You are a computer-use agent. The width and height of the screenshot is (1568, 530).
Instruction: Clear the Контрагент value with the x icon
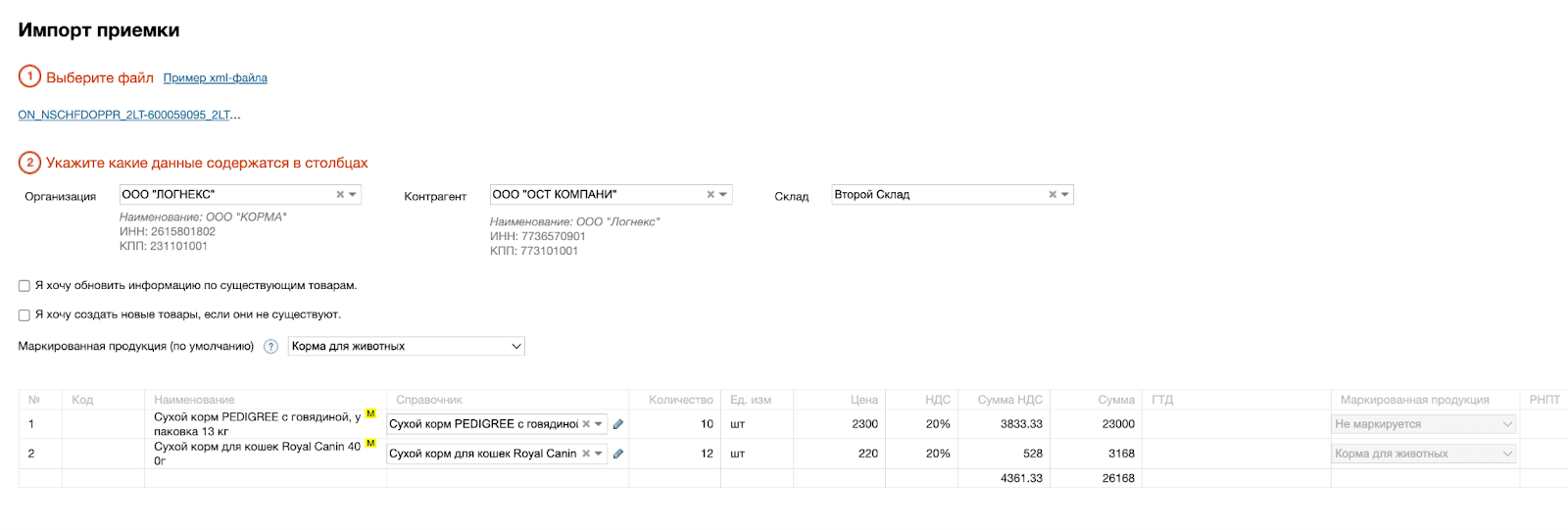click(710, 195)
